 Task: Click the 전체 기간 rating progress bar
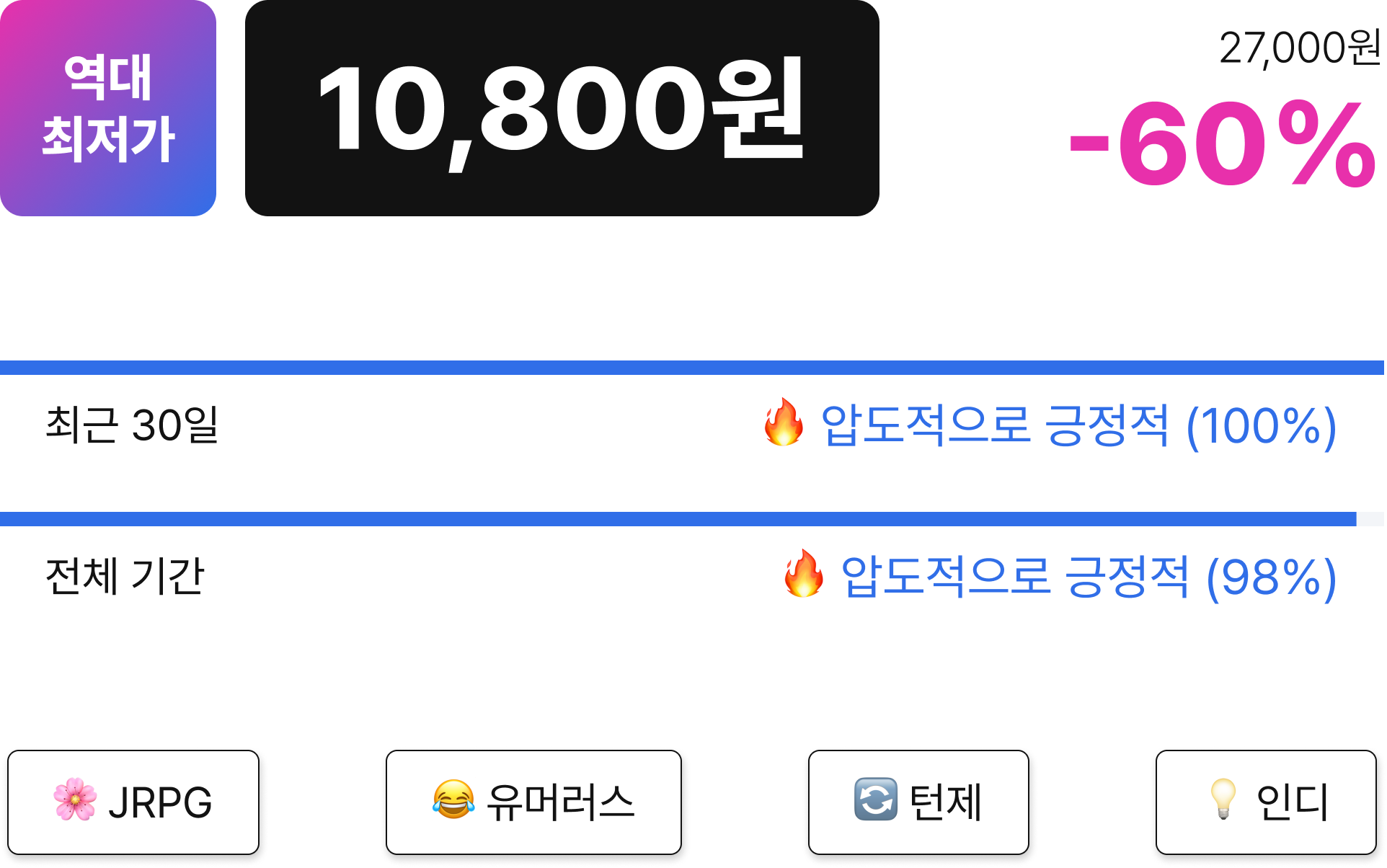pyautogui.click(x=692, y=519)
